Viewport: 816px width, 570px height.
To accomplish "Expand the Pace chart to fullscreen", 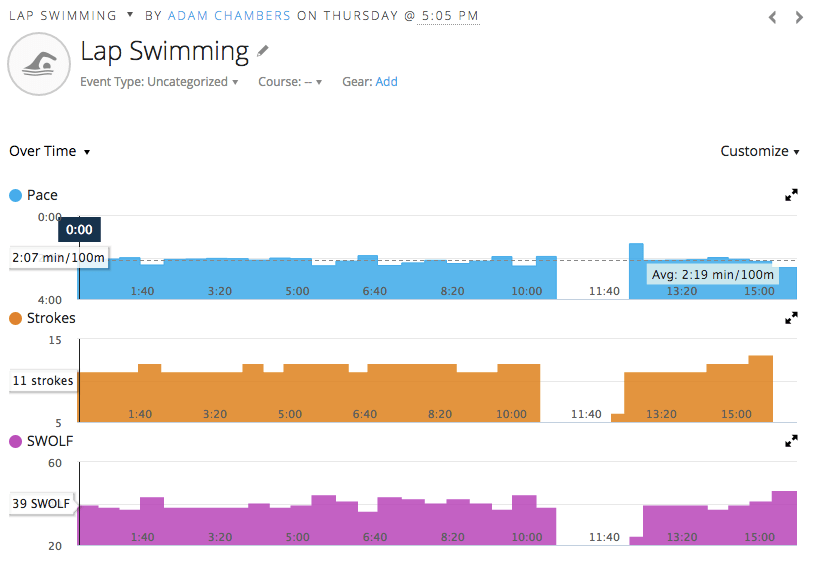I will pos(792,195).
